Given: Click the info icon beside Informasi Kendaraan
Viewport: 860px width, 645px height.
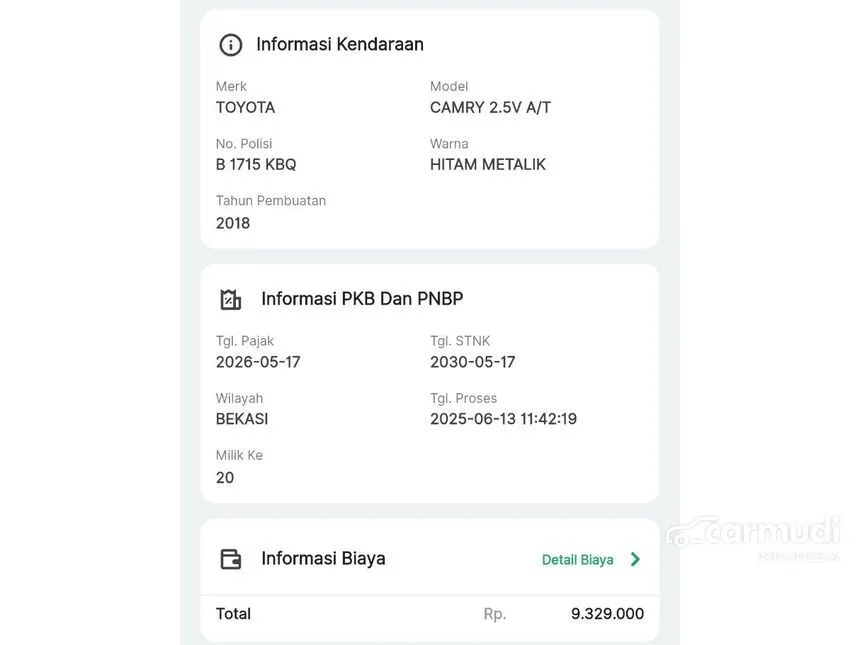Looking at the screenshot, I should (x=231, y=45).
